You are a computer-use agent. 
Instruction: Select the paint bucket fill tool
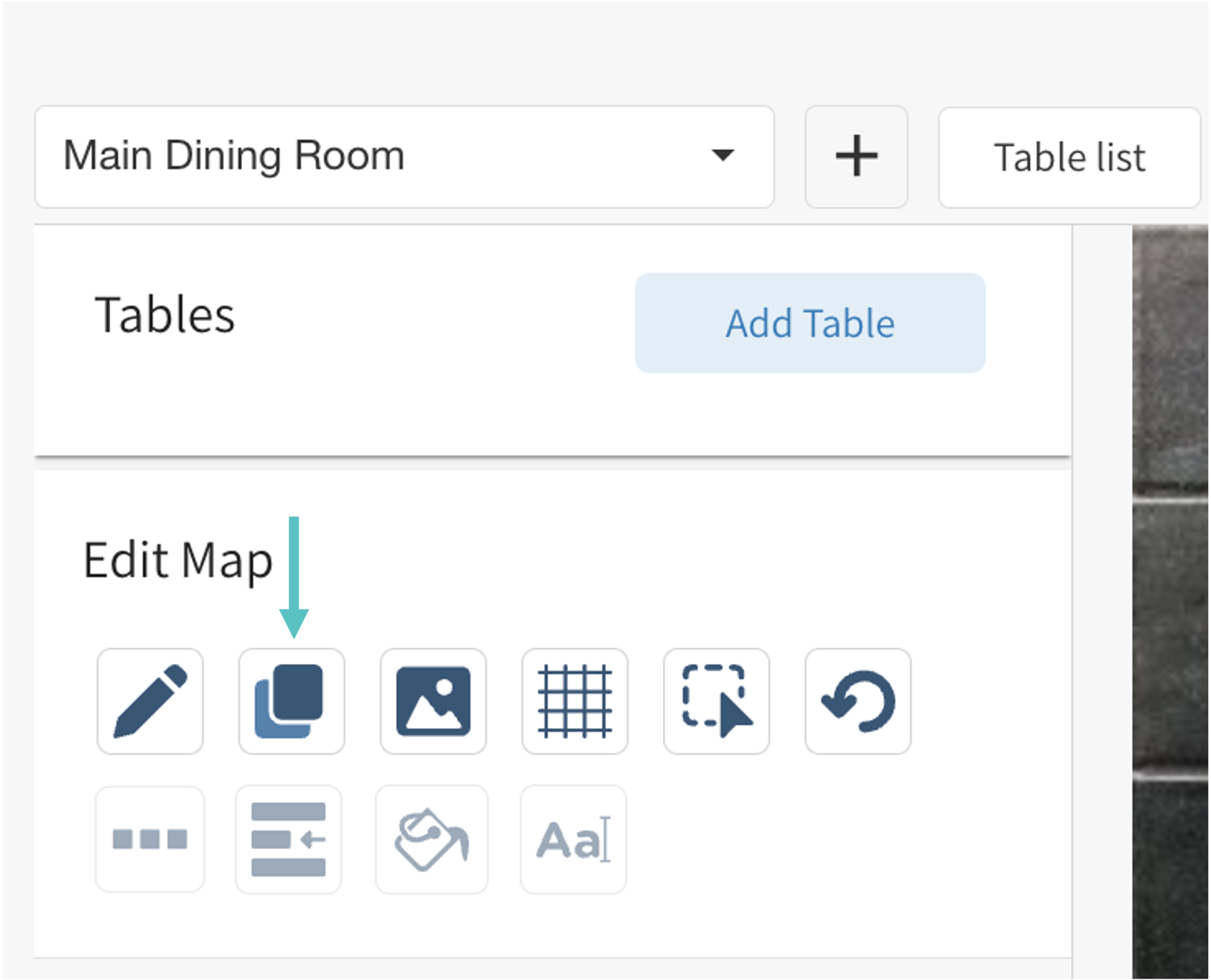pyautogui.click(x=431, y=839)
